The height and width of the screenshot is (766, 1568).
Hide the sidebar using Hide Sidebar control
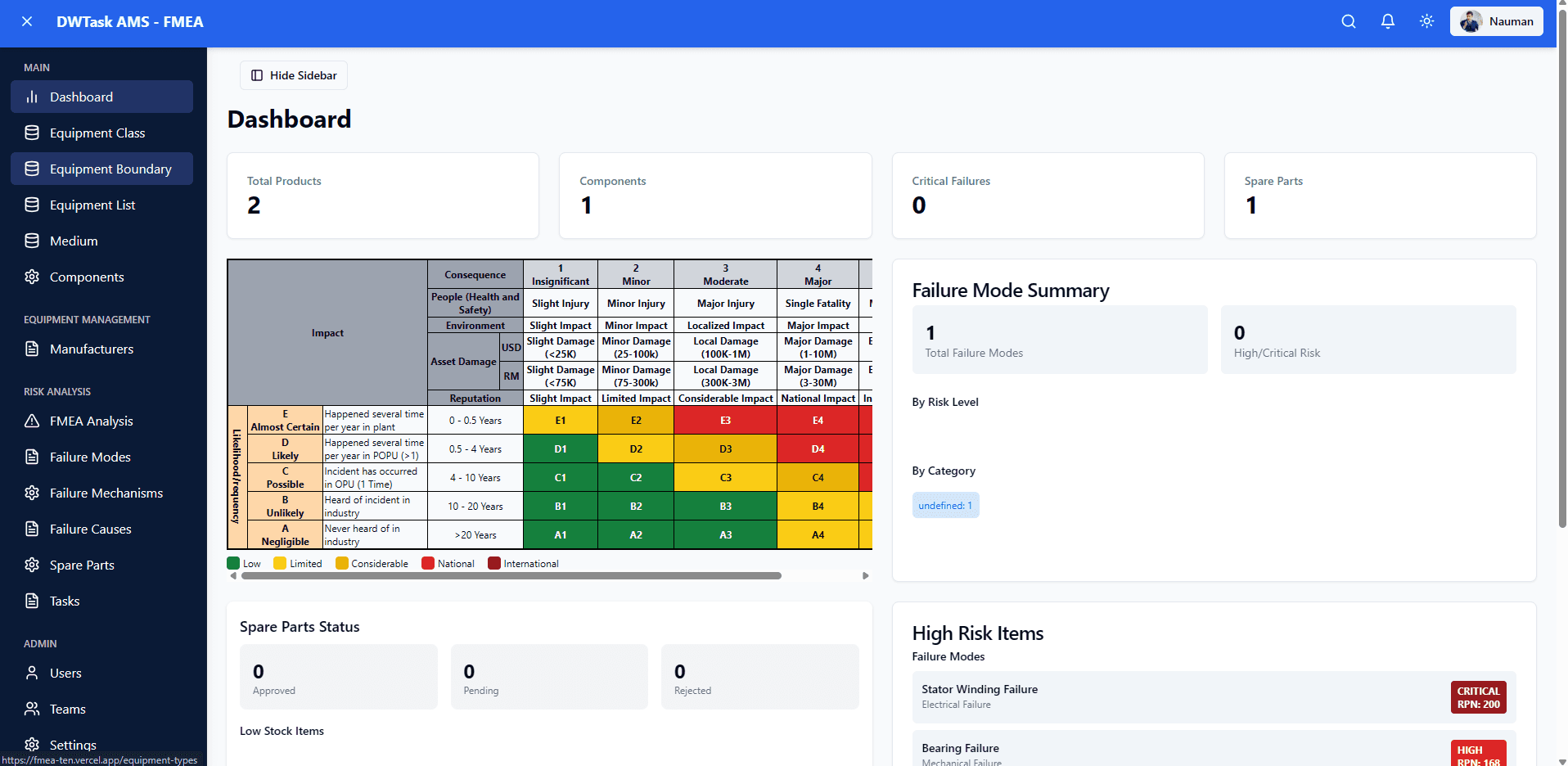click(293, 75)
